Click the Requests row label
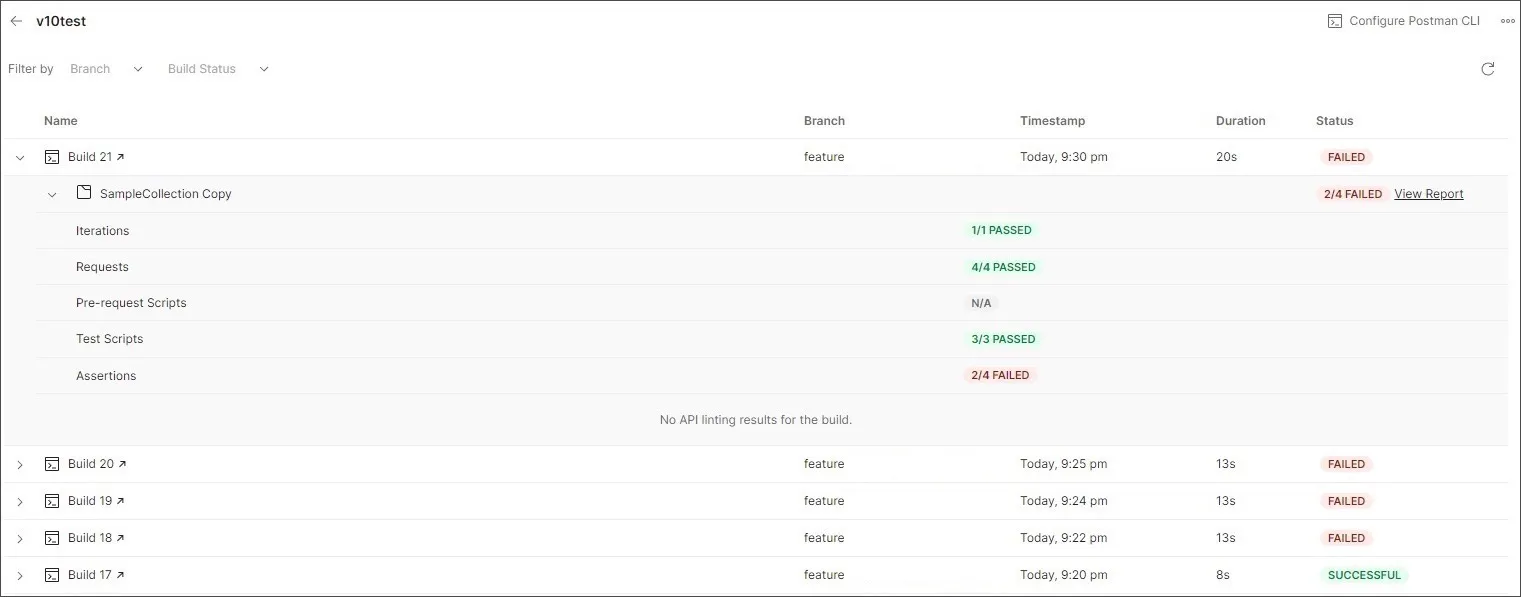 [102, 267]
